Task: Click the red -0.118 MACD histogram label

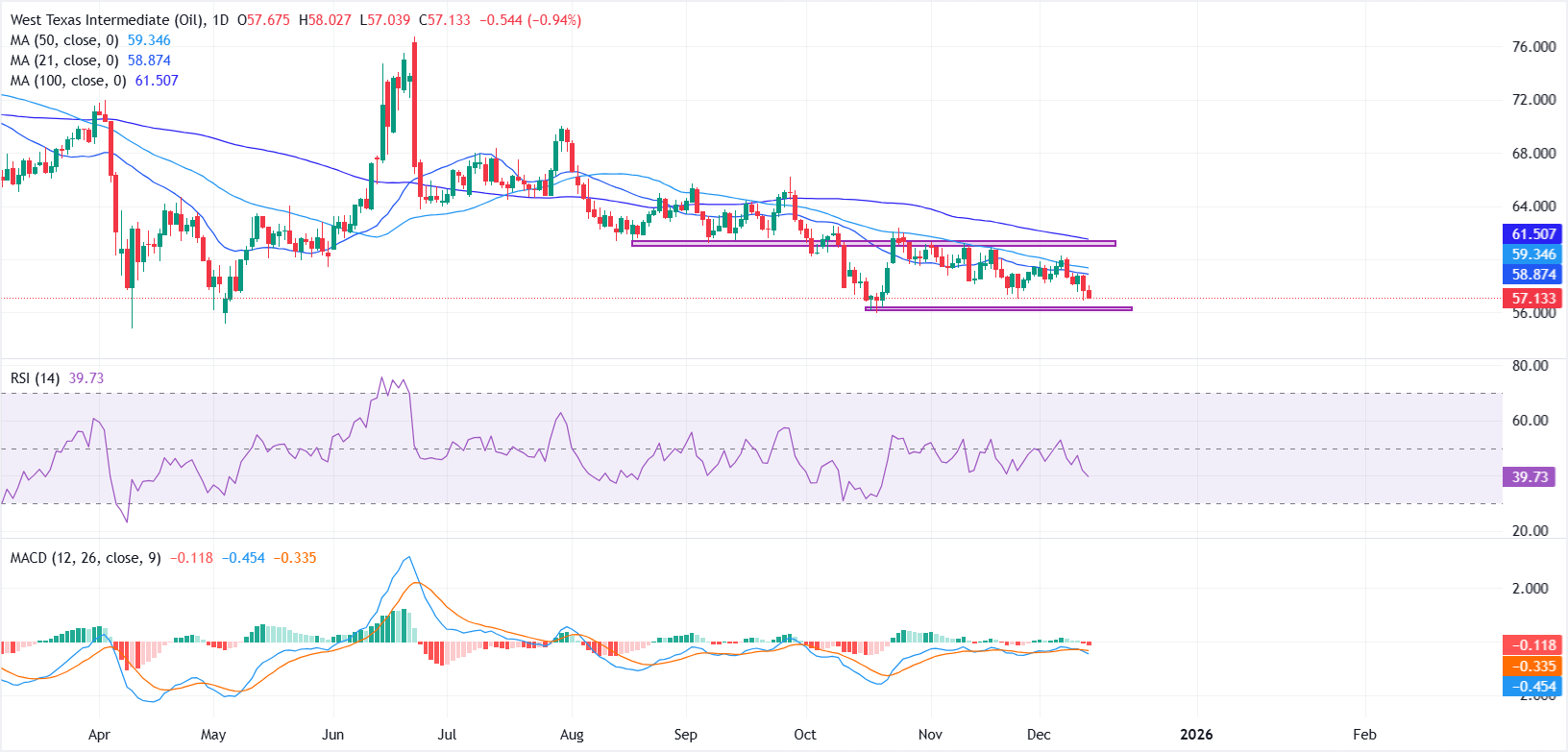Action: coord(1532,645)
